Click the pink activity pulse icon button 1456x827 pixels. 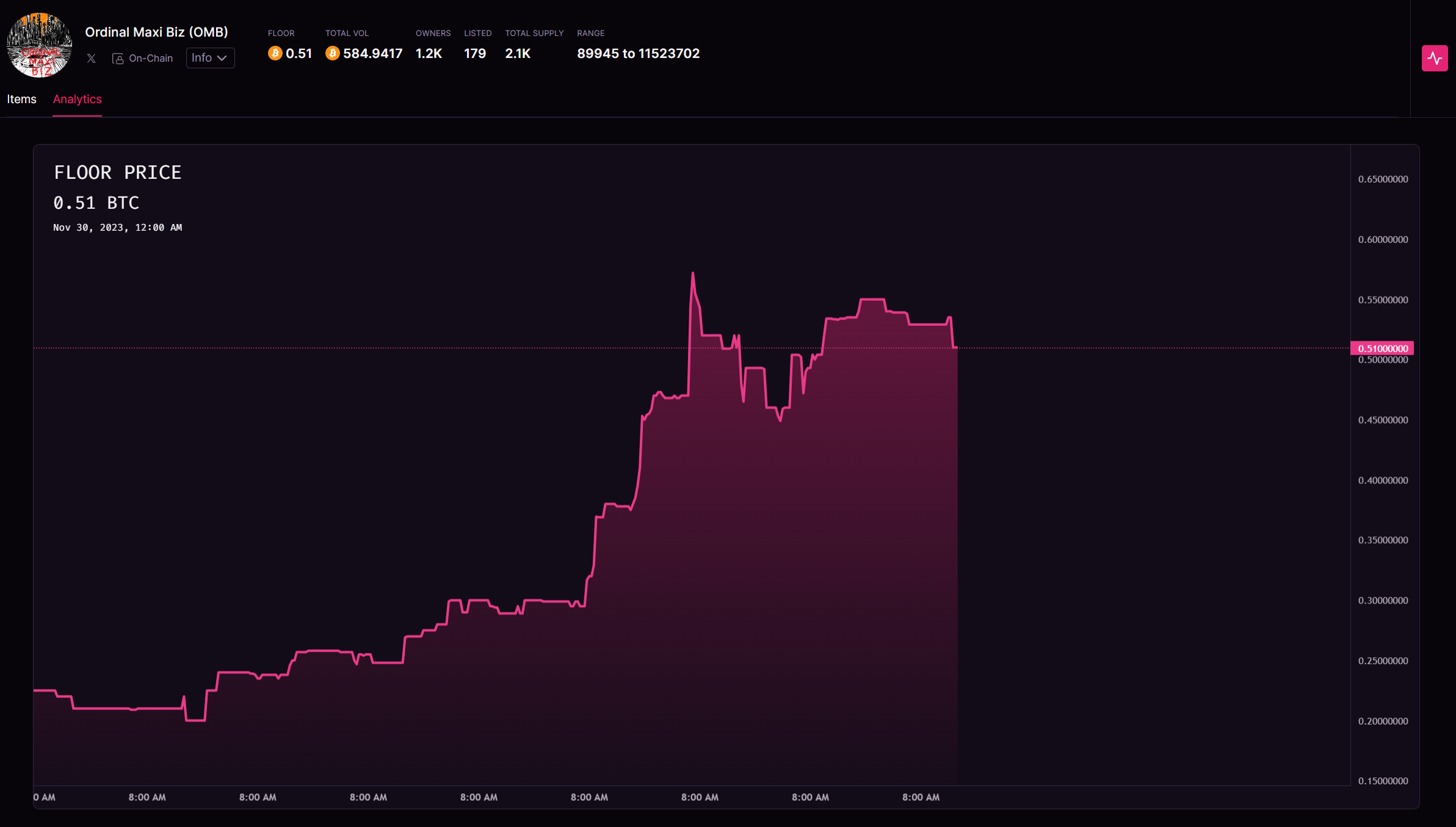pyautogui.click(x=1434, y=59)
